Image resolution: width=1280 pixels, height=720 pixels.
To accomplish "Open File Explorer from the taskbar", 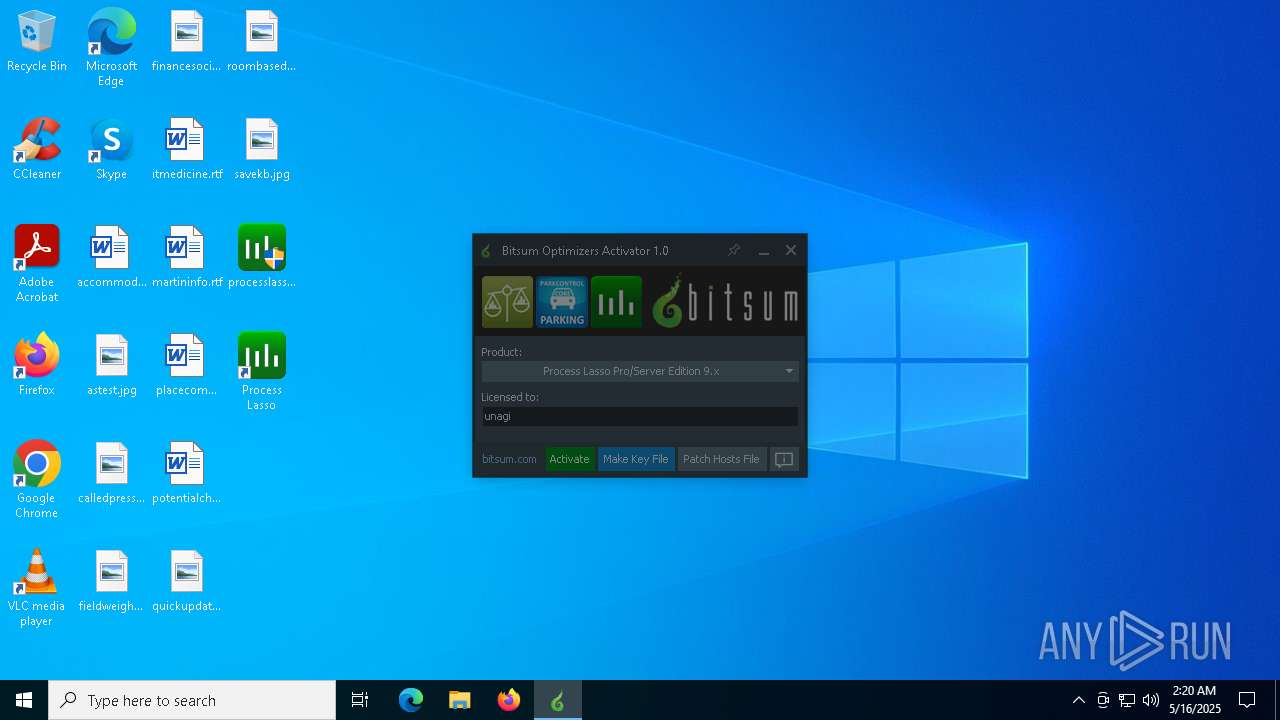I will pyautogui.click(x=460, y=700).
